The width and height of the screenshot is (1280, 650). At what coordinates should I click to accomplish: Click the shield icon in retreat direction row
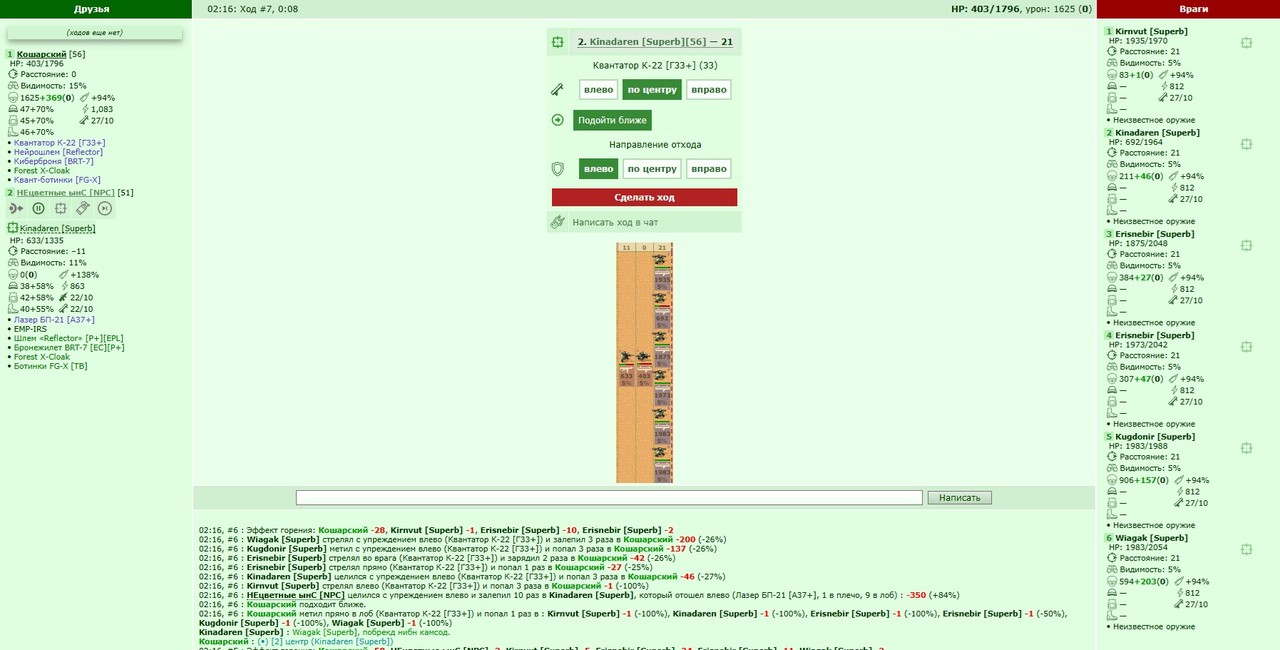click(557, 169)
